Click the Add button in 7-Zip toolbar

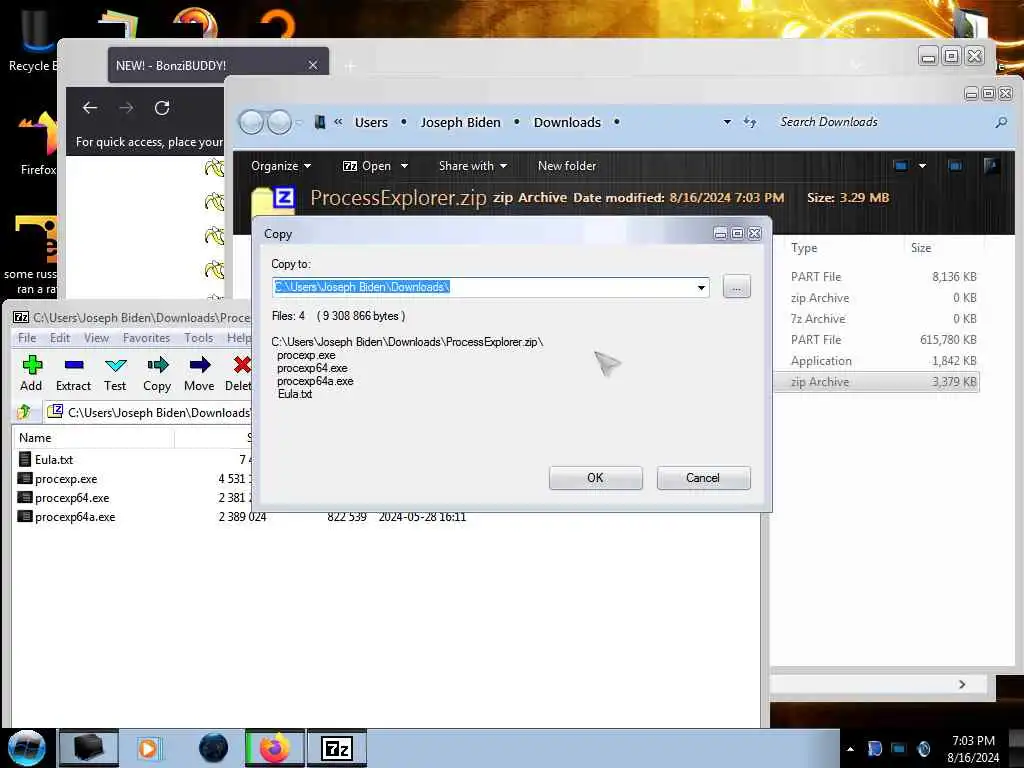[x=31, y=373]
